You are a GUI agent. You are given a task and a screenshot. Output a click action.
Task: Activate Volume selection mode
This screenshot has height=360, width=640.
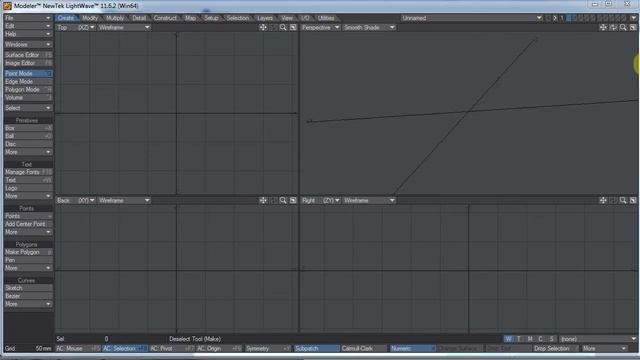click(x=28, y=98)
